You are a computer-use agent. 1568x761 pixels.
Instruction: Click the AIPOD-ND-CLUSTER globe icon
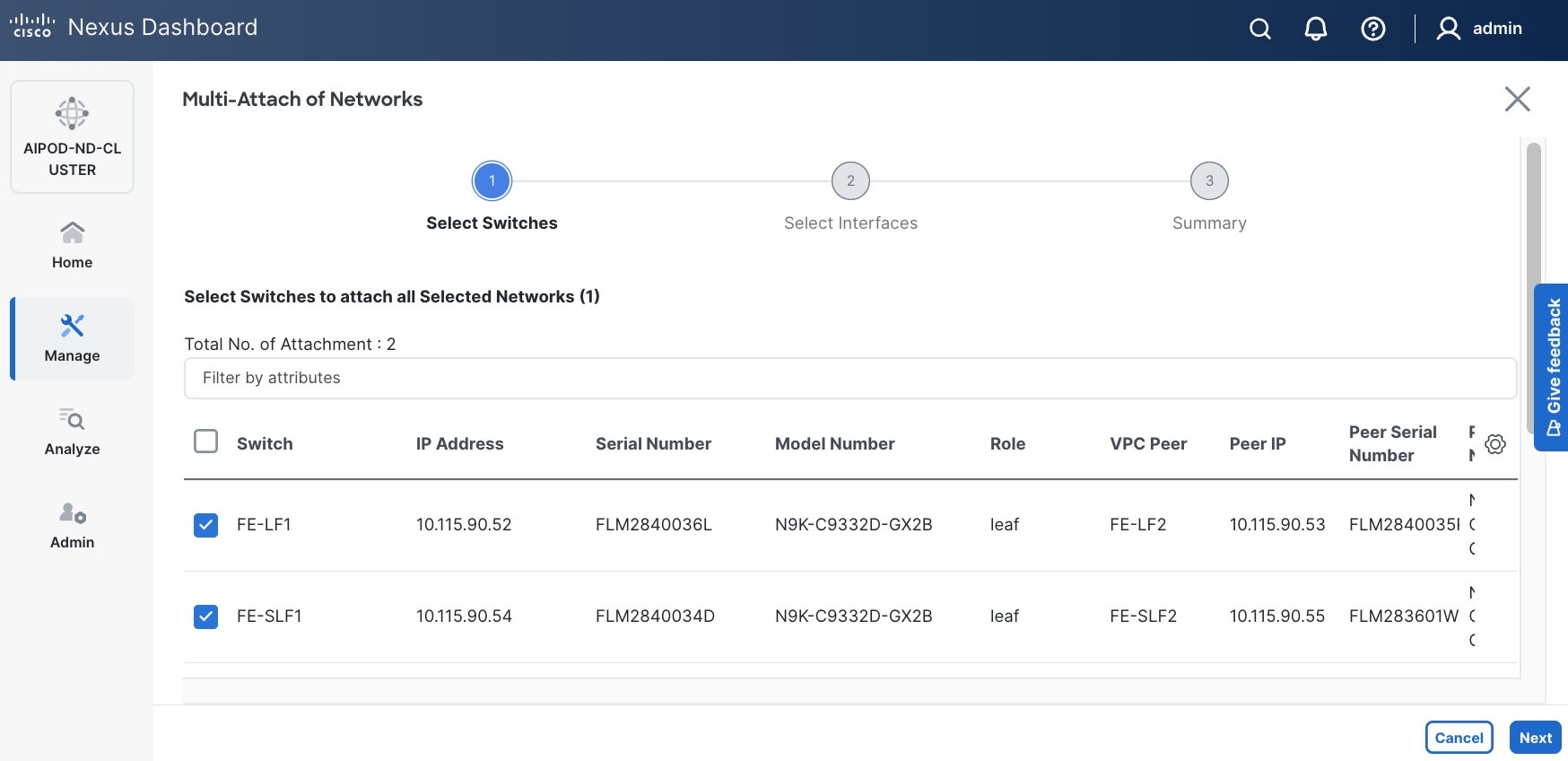point(72,114)
